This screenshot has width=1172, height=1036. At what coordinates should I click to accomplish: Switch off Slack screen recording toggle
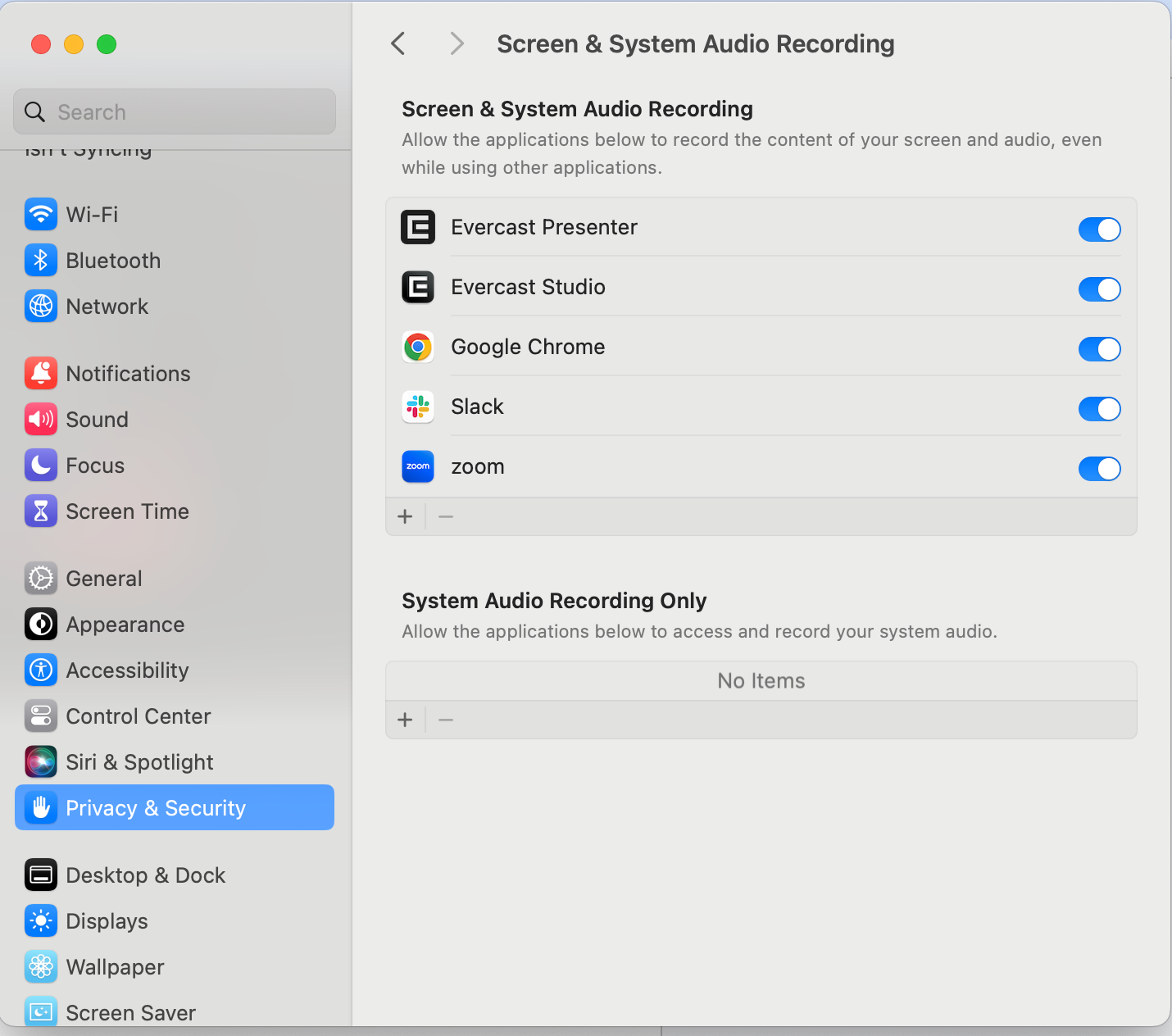pos(1099,409)
